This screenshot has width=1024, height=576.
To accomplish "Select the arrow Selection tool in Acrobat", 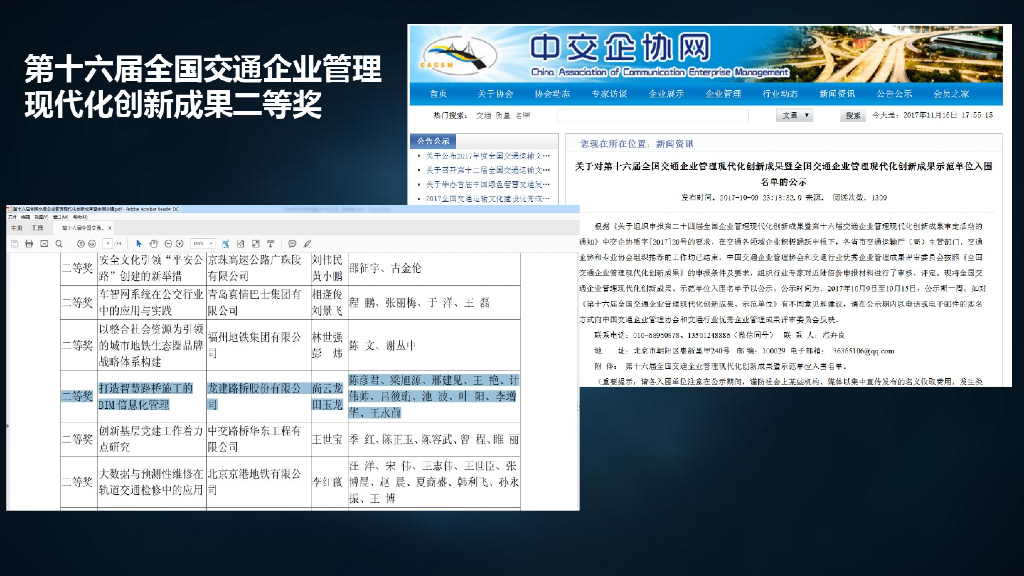I will click(x=138, y=244).
